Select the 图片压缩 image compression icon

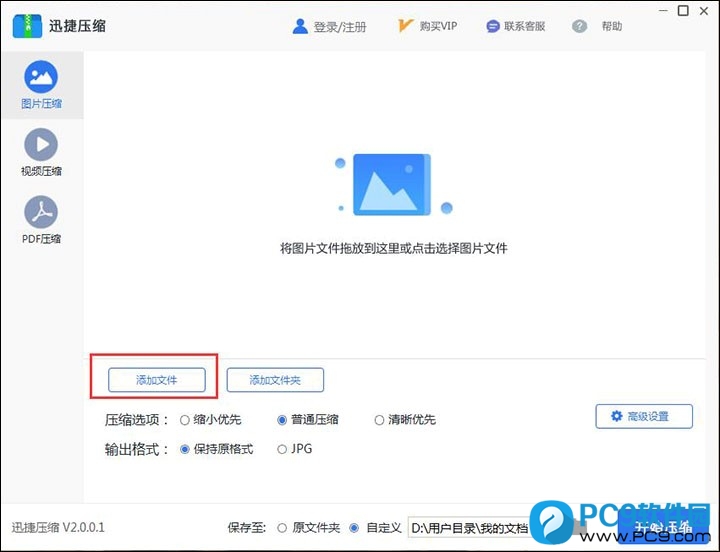41,77
